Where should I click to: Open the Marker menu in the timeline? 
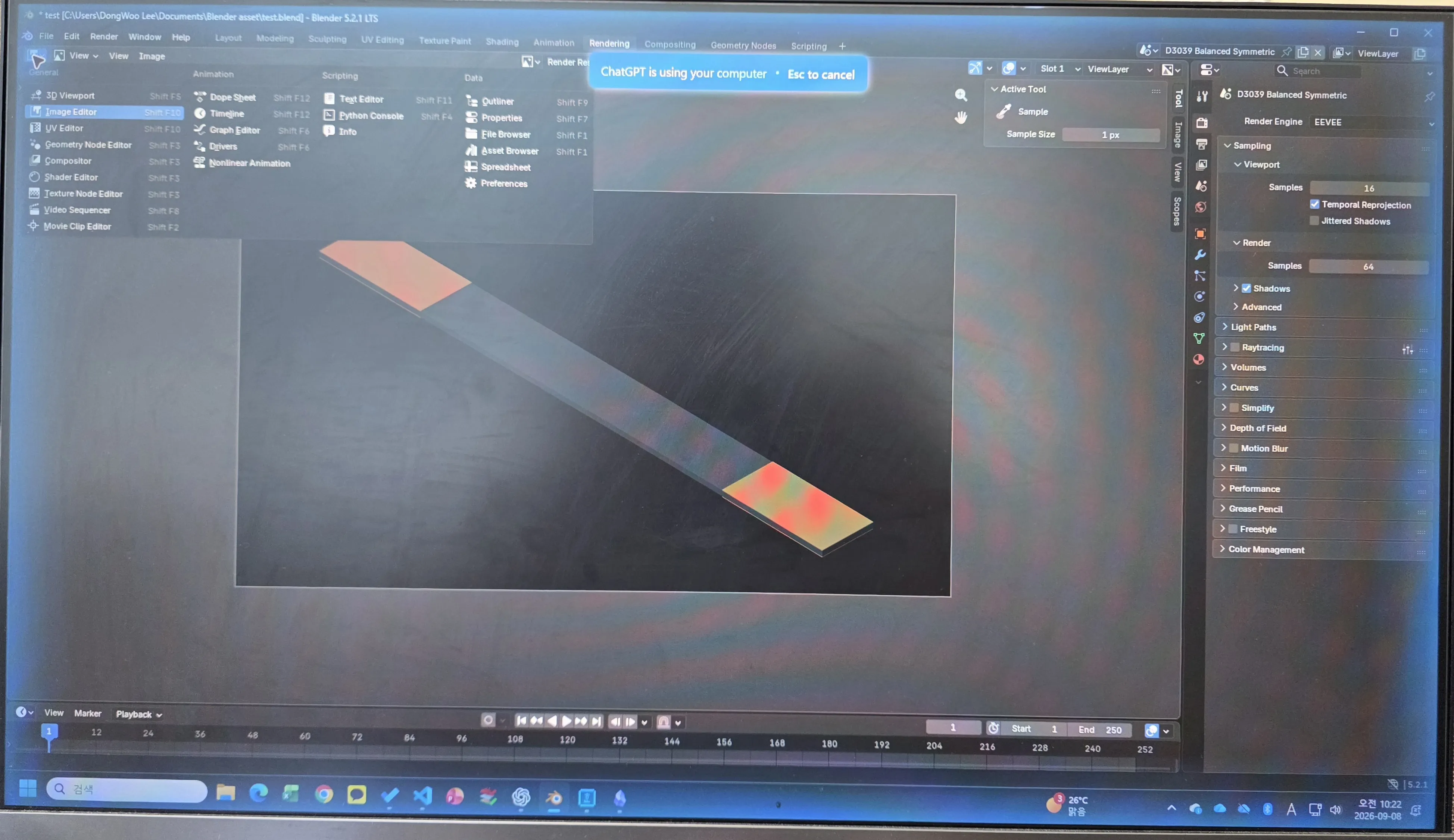(x=88, y=713)
